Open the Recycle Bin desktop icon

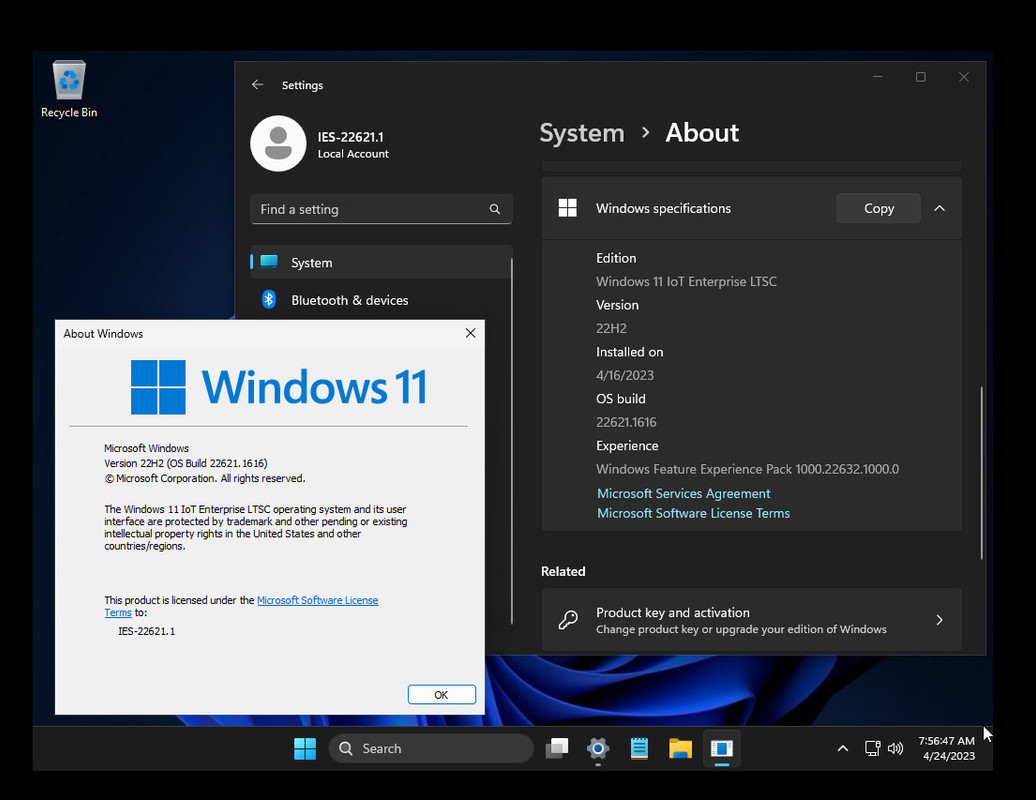point(69,89)
